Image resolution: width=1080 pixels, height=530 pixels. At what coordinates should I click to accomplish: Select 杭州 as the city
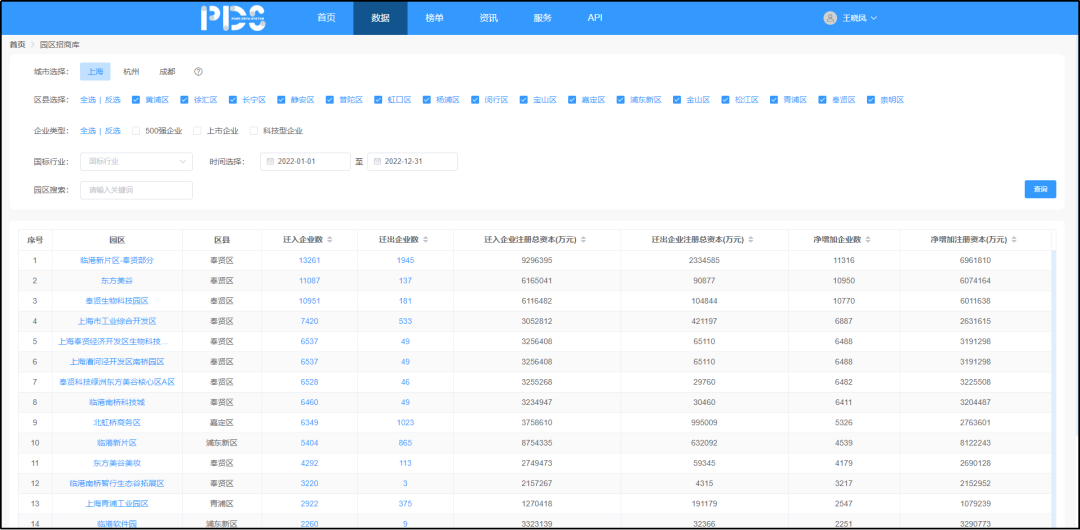point(131,72)
